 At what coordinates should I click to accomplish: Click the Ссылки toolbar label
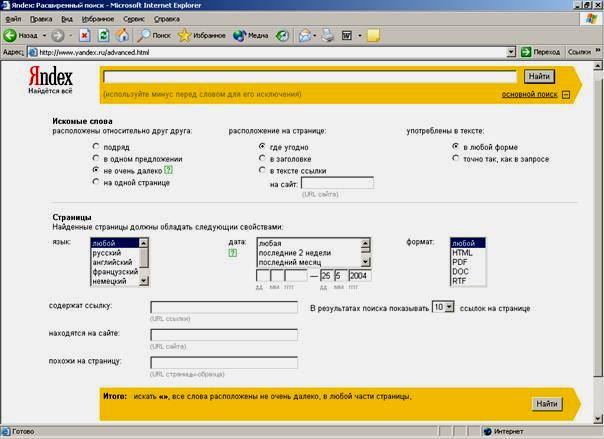(579, 52)
